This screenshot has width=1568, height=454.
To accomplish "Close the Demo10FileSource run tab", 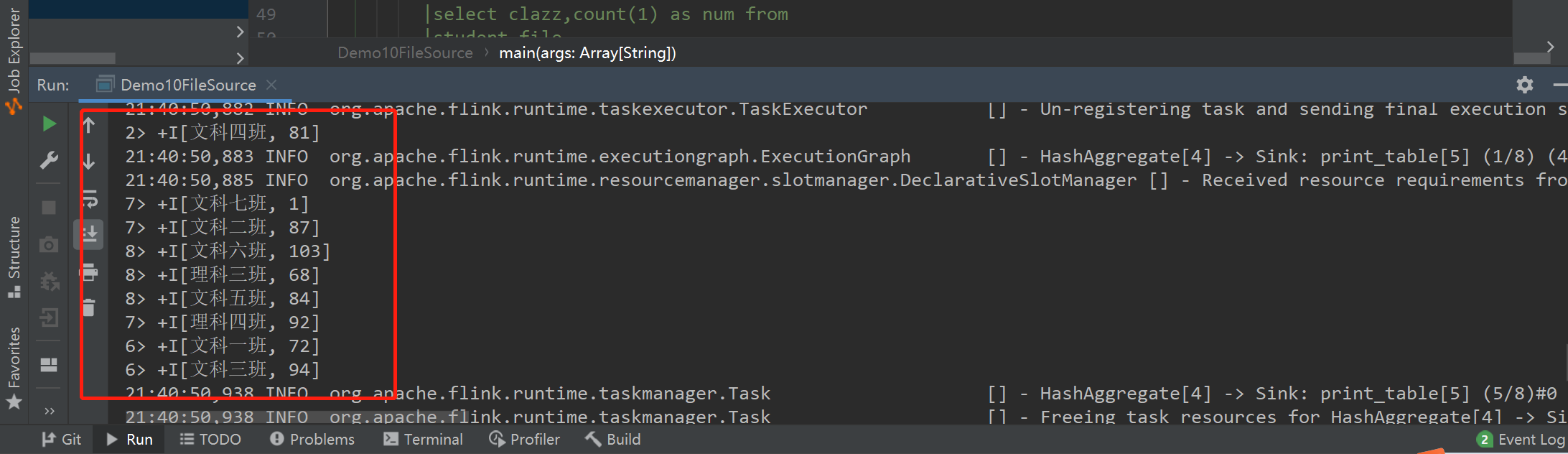I will [271, 85].
